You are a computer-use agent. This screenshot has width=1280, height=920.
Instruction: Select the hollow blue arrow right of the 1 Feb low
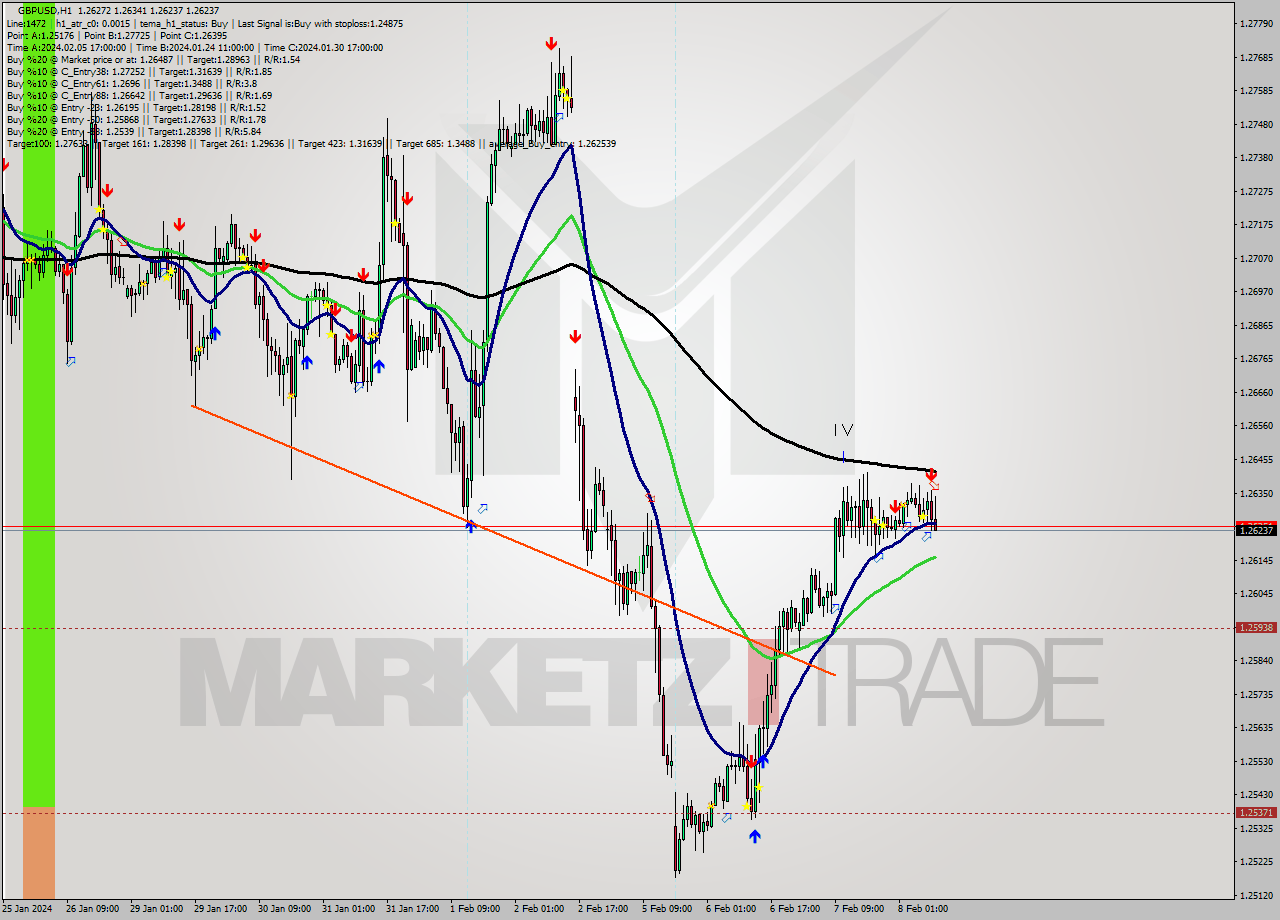pyautogui.click(x=483, y=509)
